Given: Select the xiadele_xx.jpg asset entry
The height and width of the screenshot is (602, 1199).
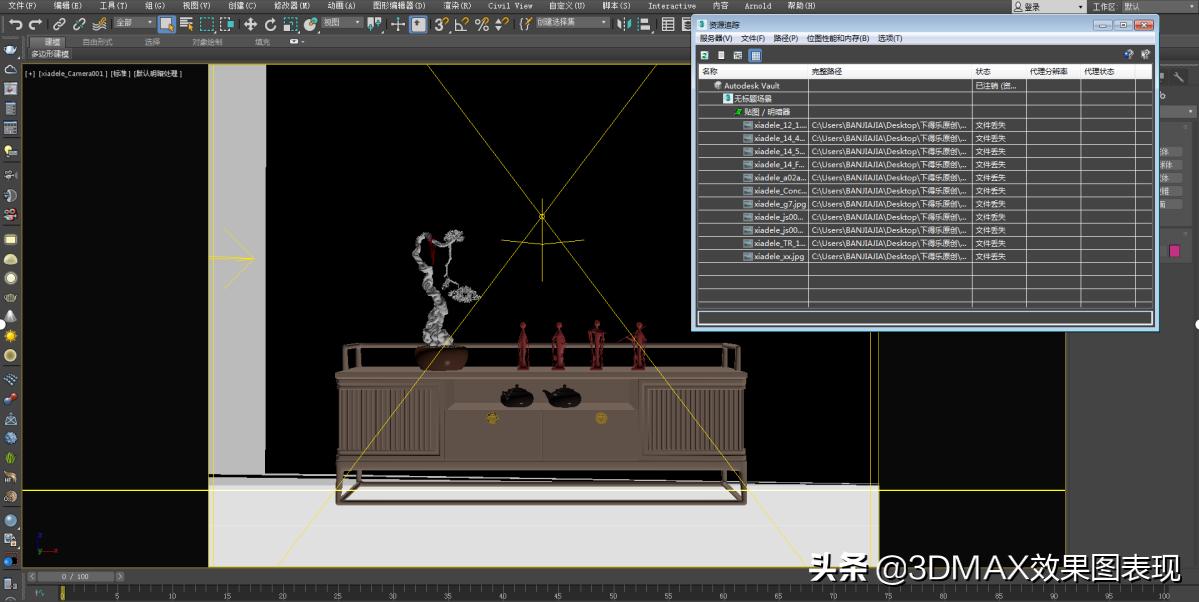Looking at the screenshot, I should click(782, 256).
